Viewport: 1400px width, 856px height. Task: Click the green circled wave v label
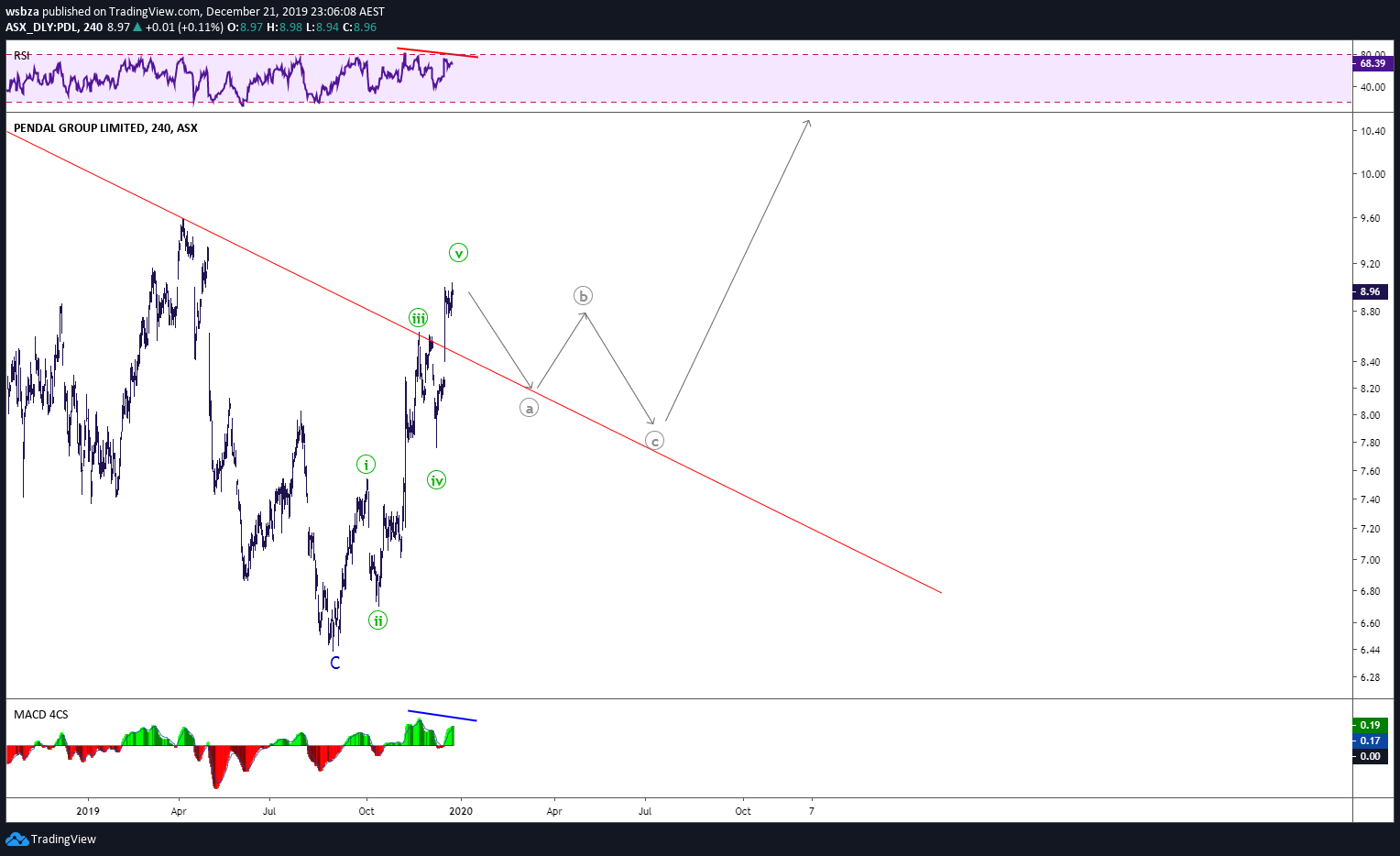[458, 253]
